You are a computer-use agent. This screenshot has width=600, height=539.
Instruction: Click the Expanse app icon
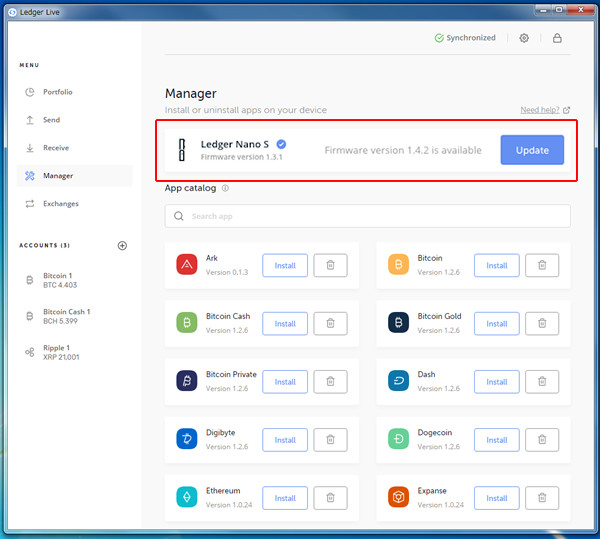point(398,497)
